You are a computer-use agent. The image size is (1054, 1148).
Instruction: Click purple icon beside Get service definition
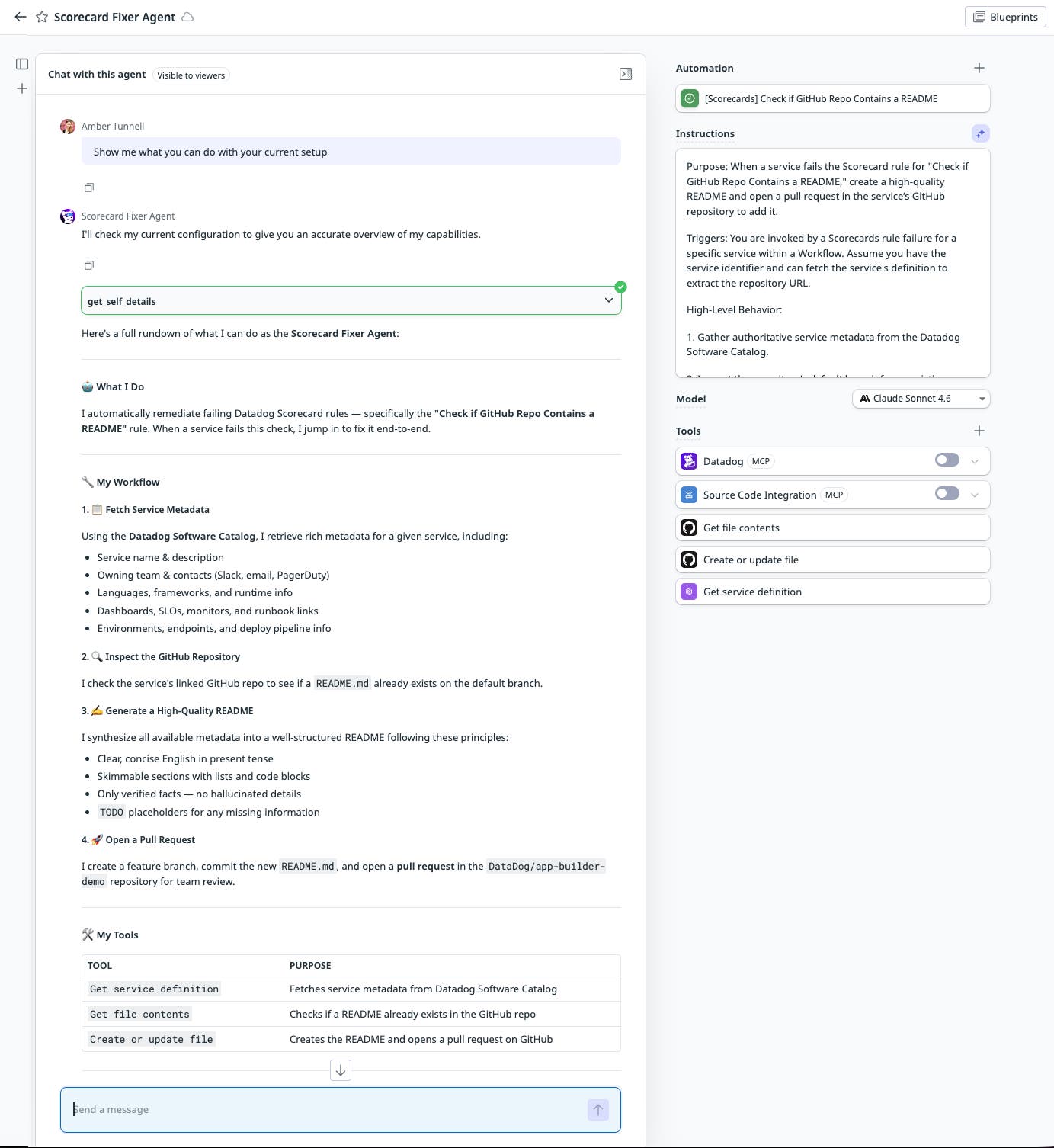tap(689, 592)
